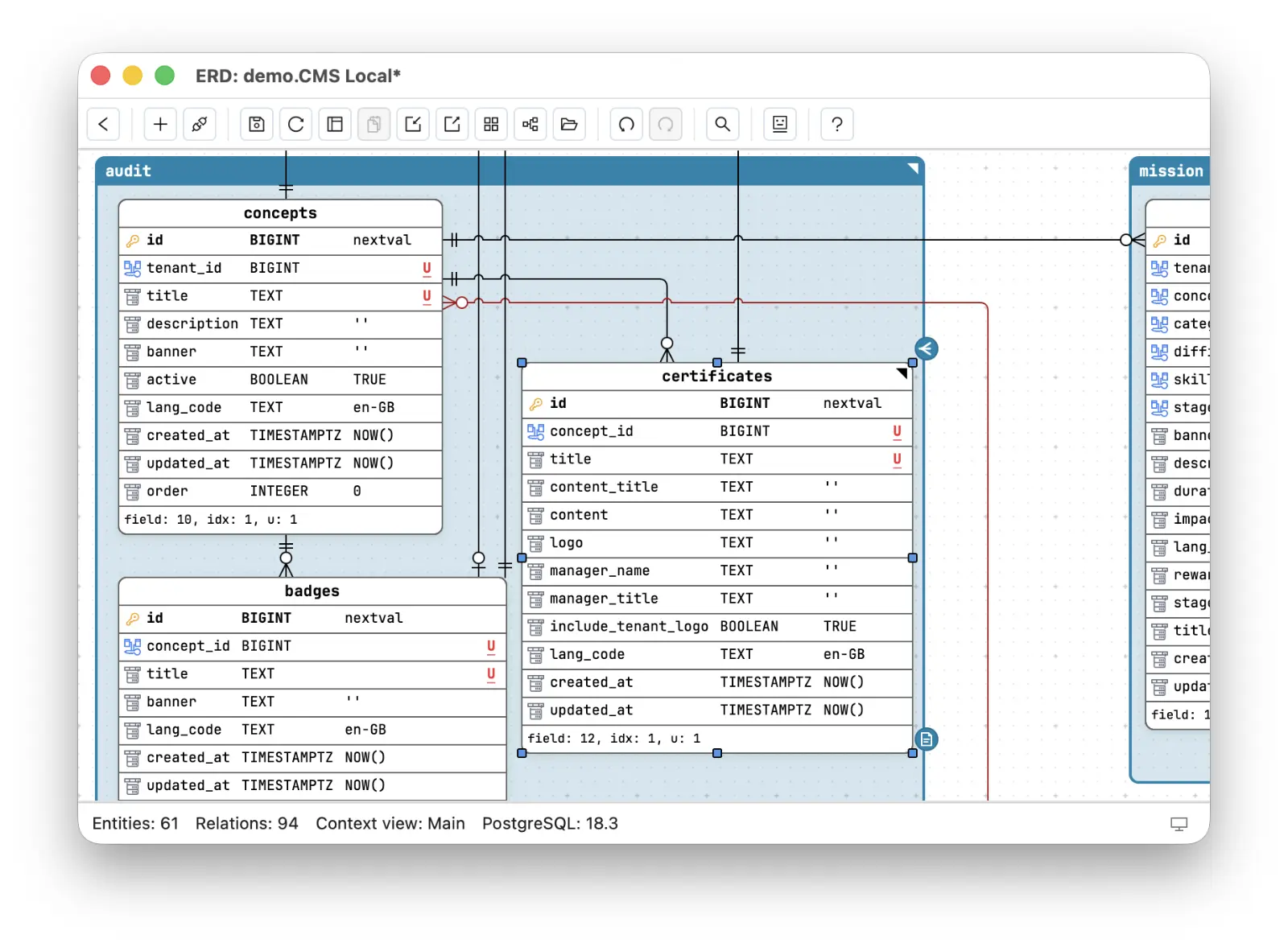1288x947 pixels.
Task: Undo the last change
Action: (626, 124)
